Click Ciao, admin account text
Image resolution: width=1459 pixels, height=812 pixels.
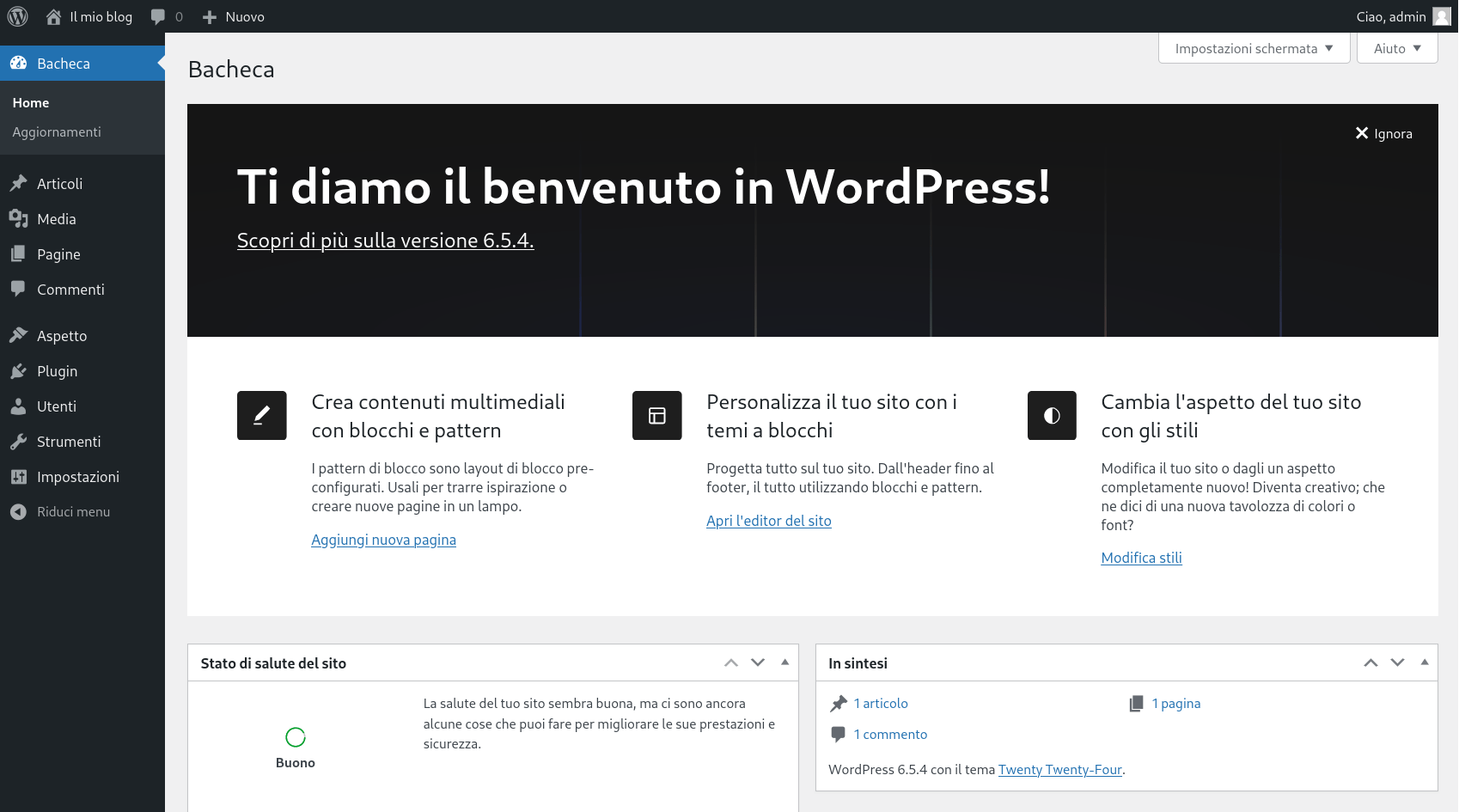tap(1391, 16)
